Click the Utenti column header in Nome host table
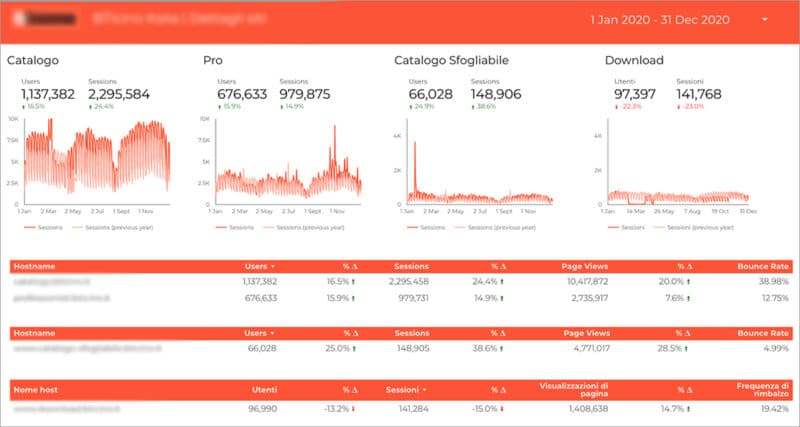The image size is (800, 427). coord(264,390)
